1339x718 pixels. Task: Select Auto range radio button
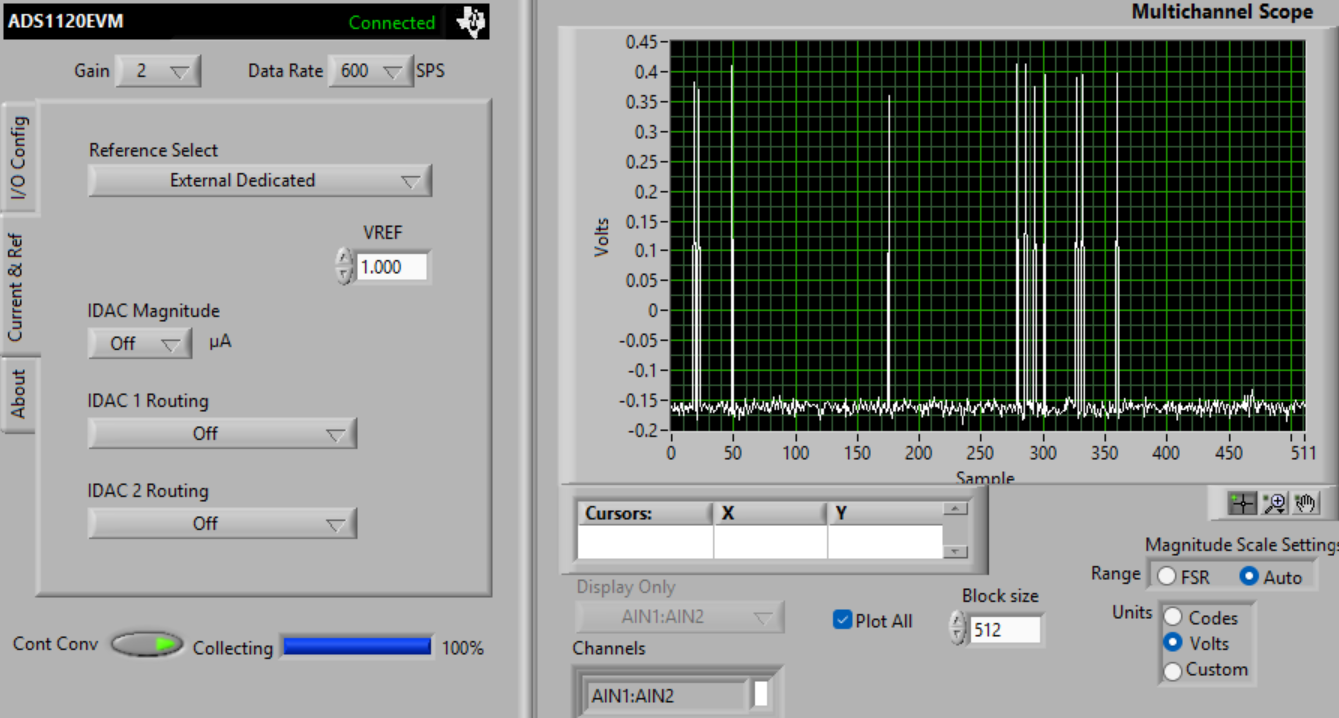[1249, 576]
